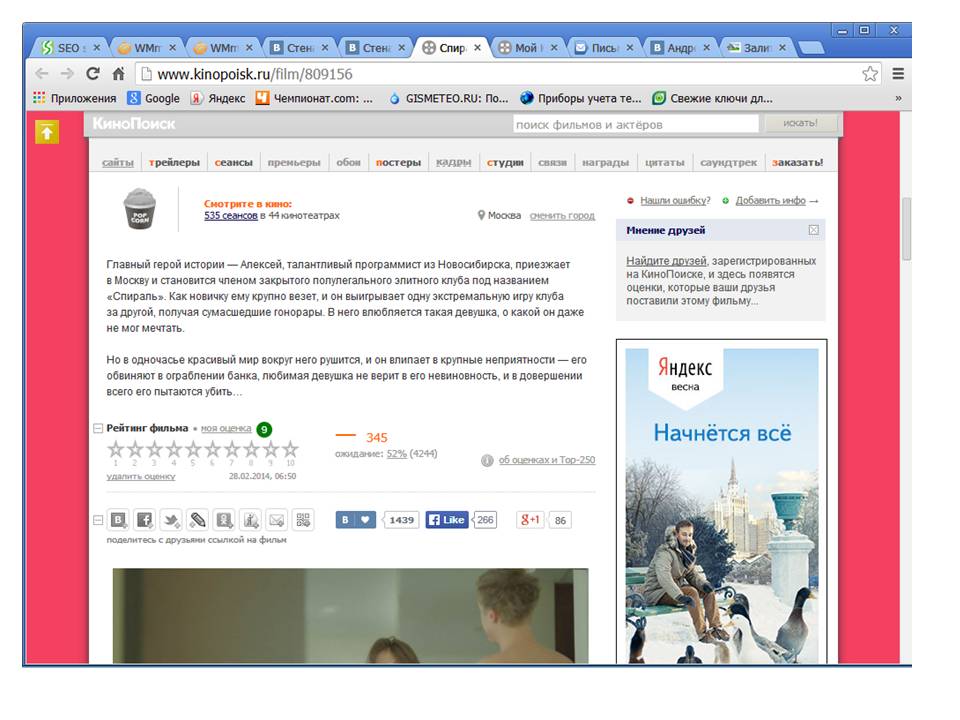This screenshot has height=720, width=960.
Task: Share film via Odnoklassniki icon
Action: coord(224,520)
